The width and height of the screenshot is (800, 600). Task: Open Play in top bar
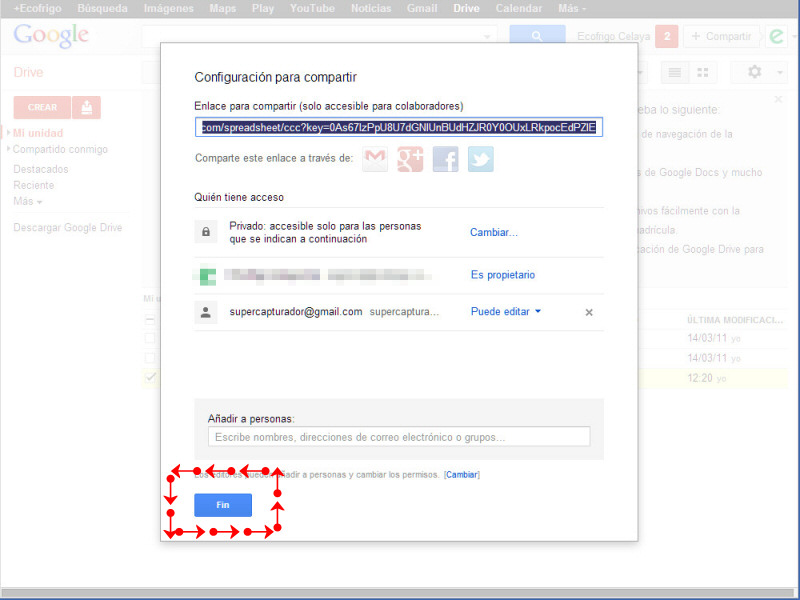point(263,9)
